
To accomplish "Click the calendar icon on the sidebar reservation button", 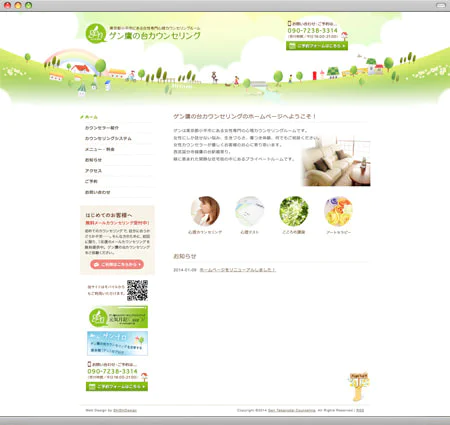I will 92,387.
